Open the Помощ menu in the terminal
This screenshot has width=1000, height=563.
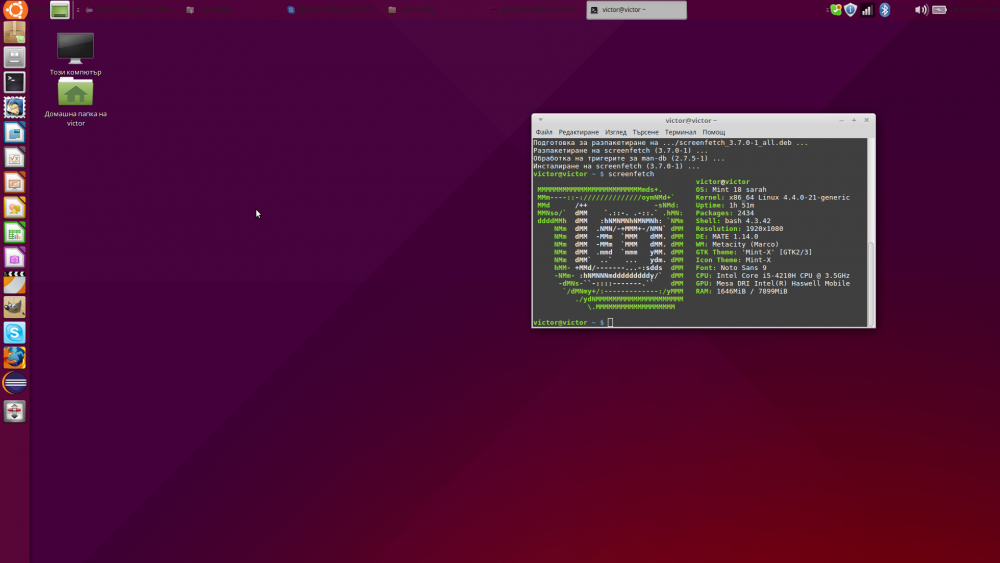click(714, 132)
